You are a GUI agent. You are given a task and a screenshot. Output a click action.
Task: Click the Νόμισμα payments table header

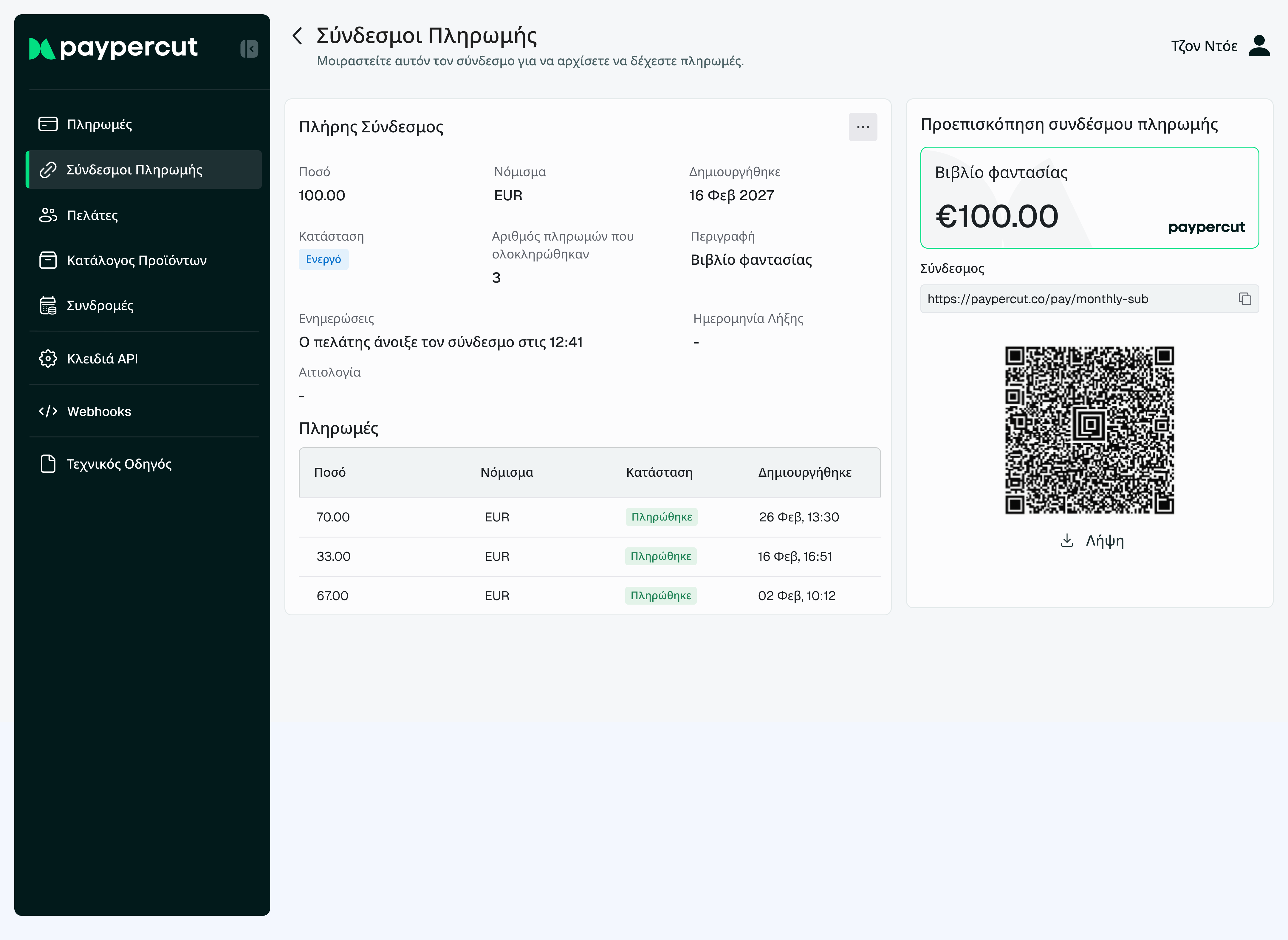click(507, 472)
